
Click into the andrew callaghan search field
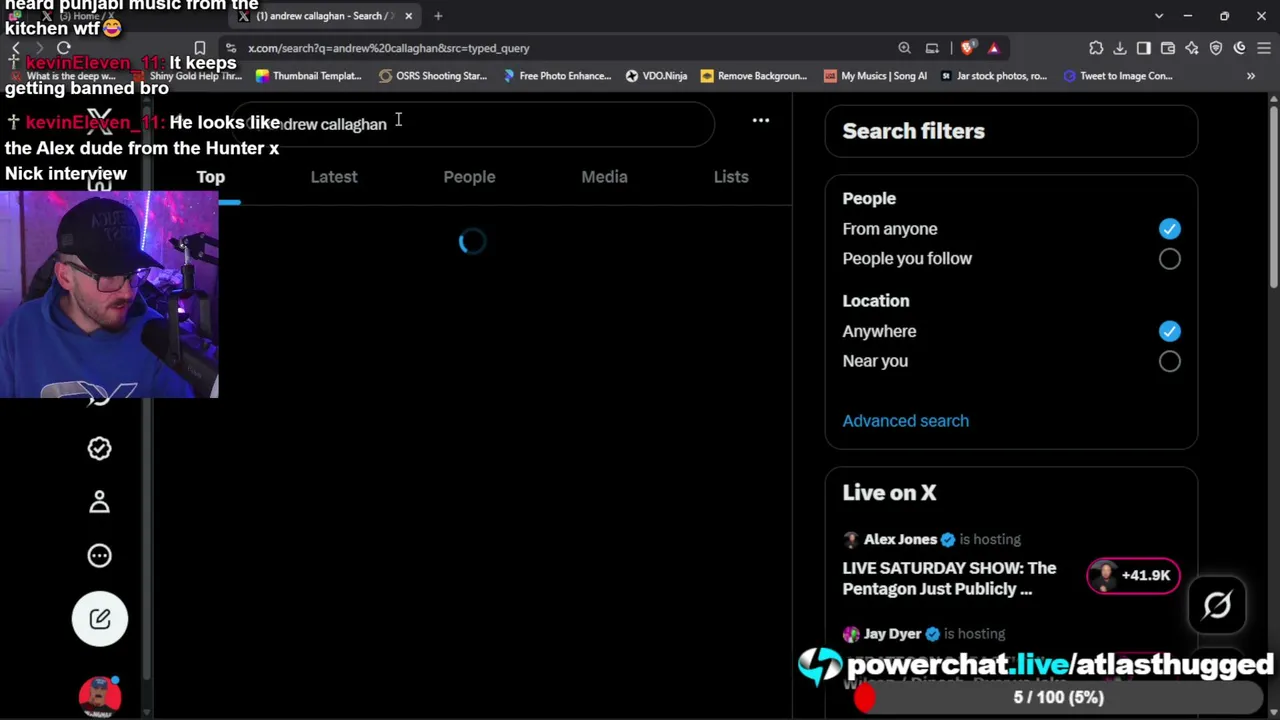(473, 124)
